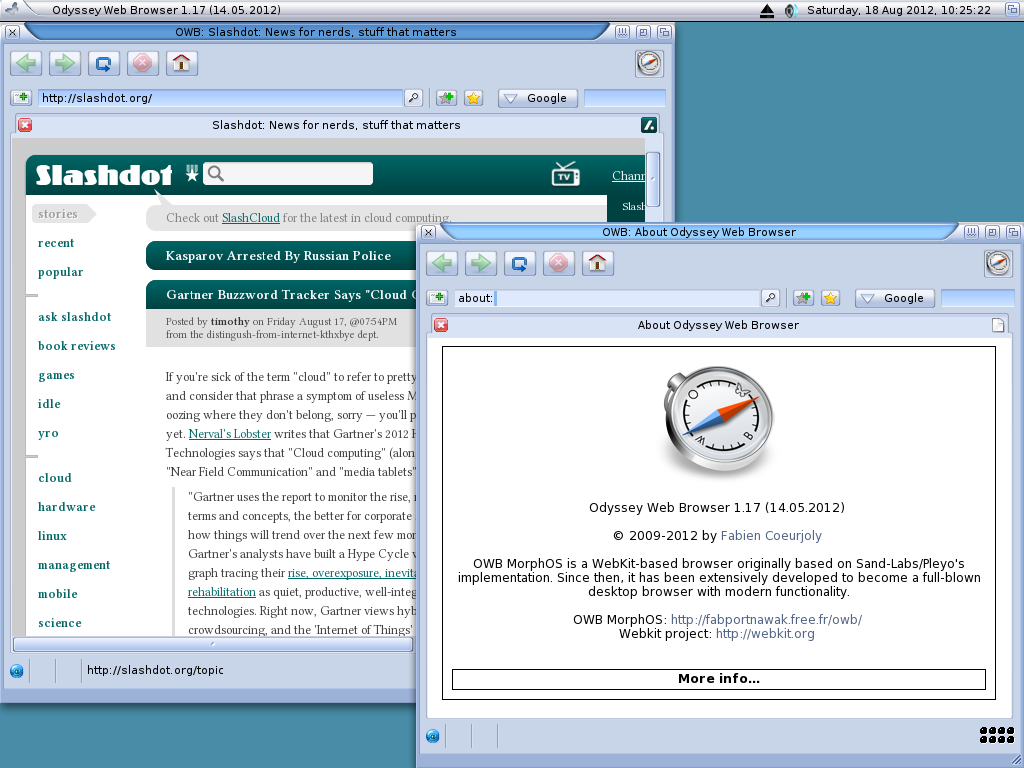Open the Google search engine dropdown in the Slashdot window
Viewport: 1024px width, 768px height.
538,98
